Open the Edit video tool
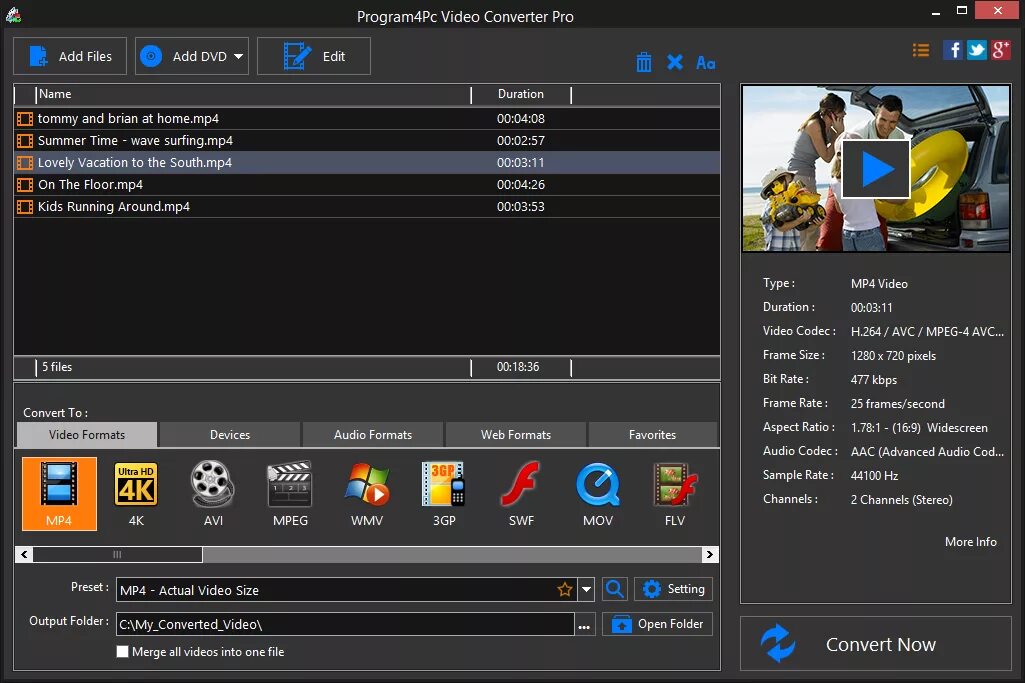Image resolution: width=1025 pixels, height=683 pixels. 314,56
